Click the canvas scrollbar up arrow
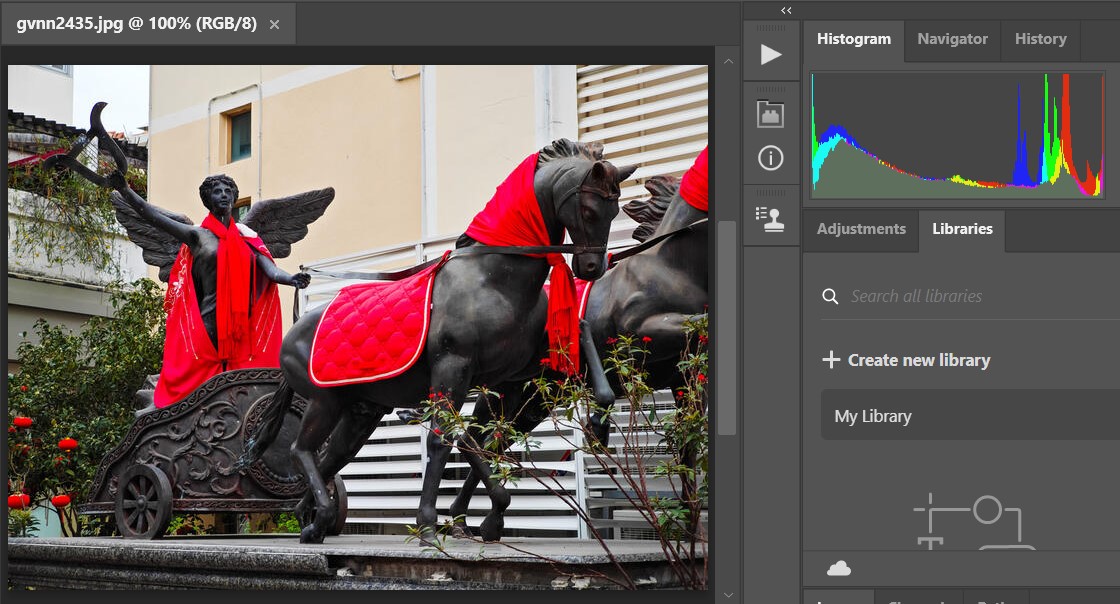 pos(728,61)
